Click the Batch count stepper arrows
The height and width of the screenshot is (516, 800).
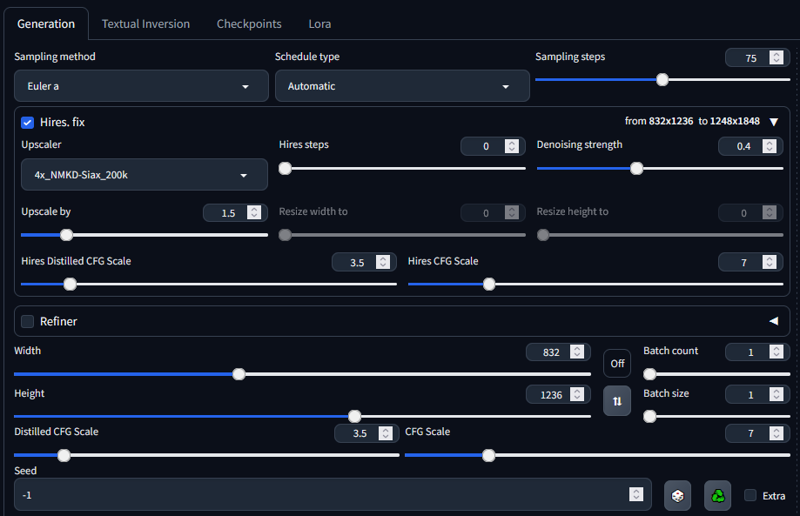776,352
